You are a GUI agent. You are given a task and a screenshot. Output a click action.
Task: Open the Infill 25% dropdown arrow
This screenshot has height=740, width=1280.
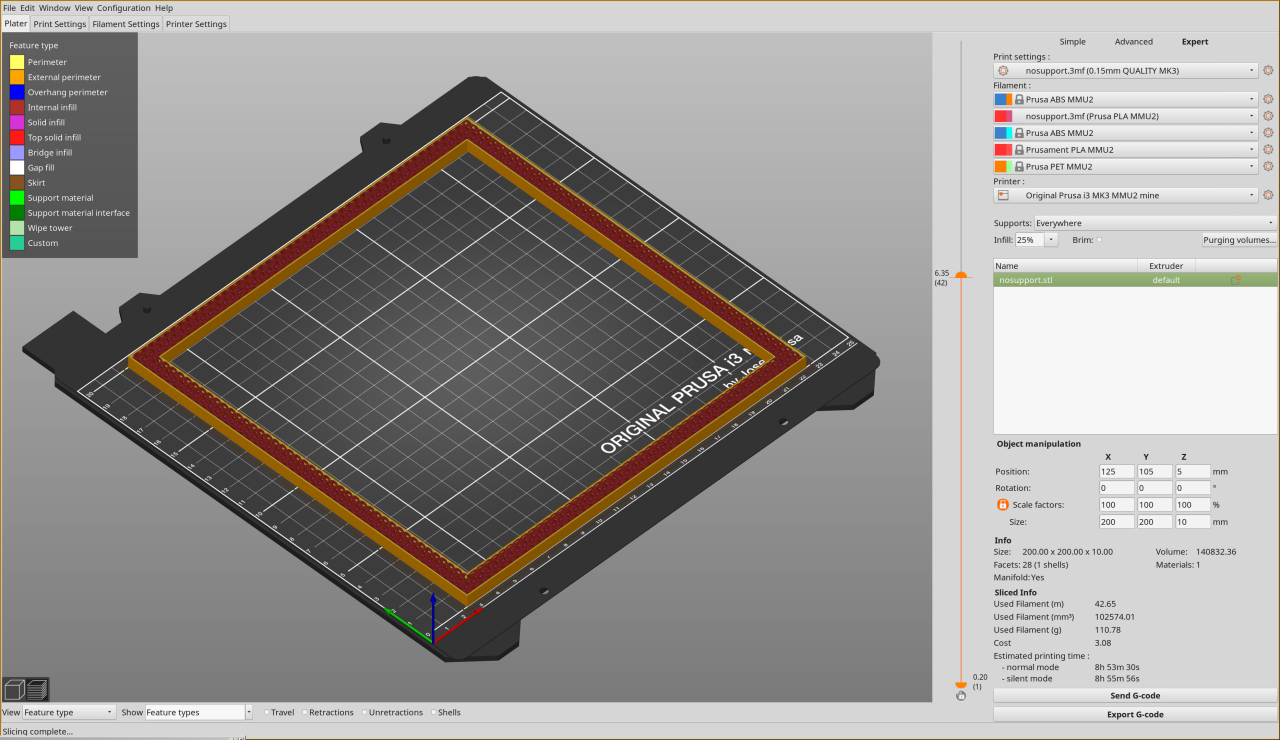1051,240
